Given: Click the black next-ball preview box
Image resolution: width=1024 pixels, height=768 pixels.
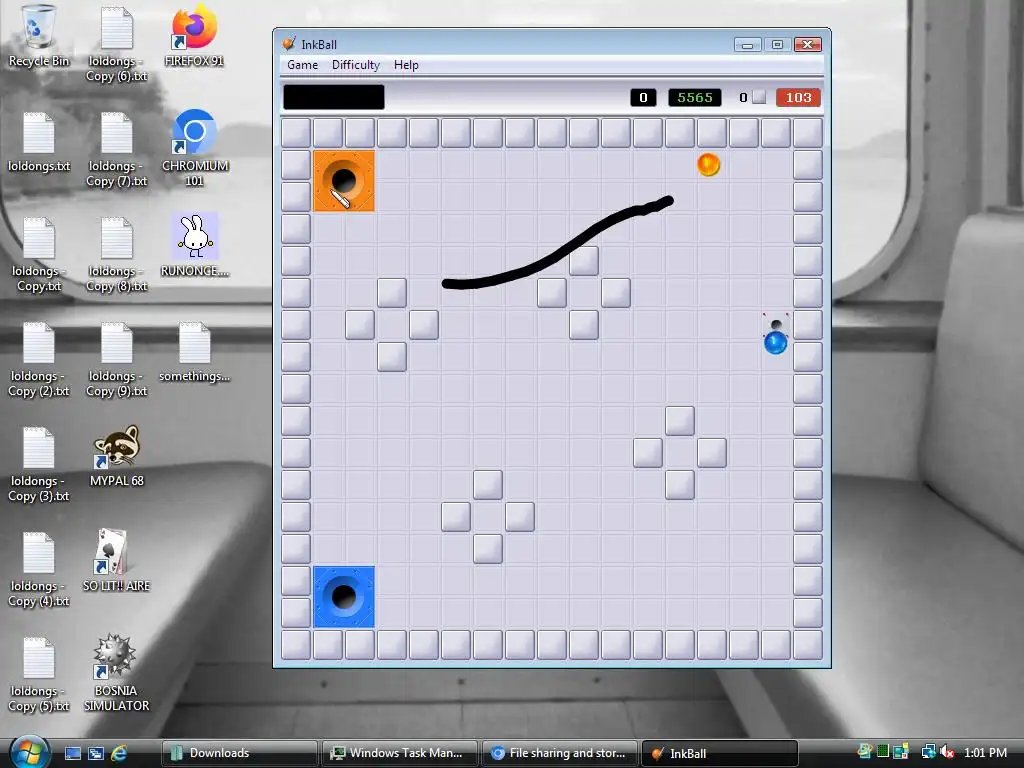Looking at the screenshot, I should click(x=334, y=97).
